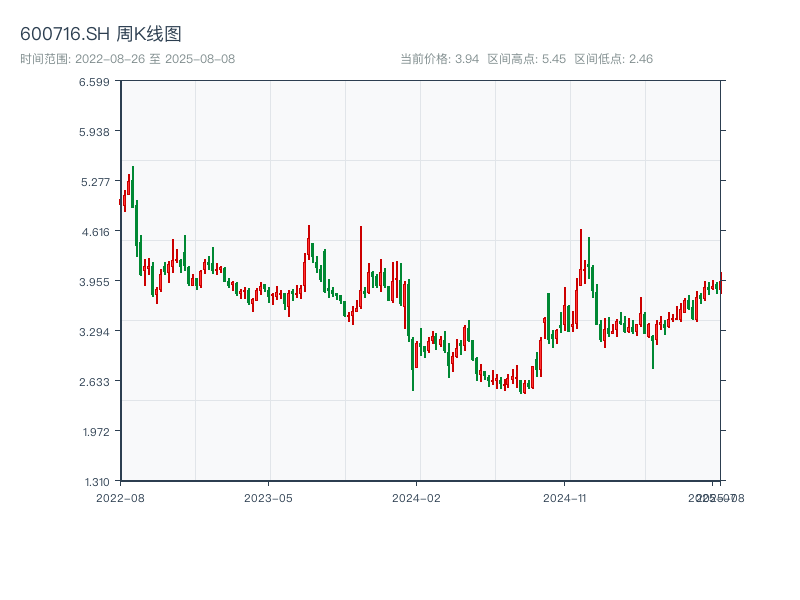800x600 pixels.
Task: Click the 2024-02 x-axis date label
Action: (x=417, y=497)
